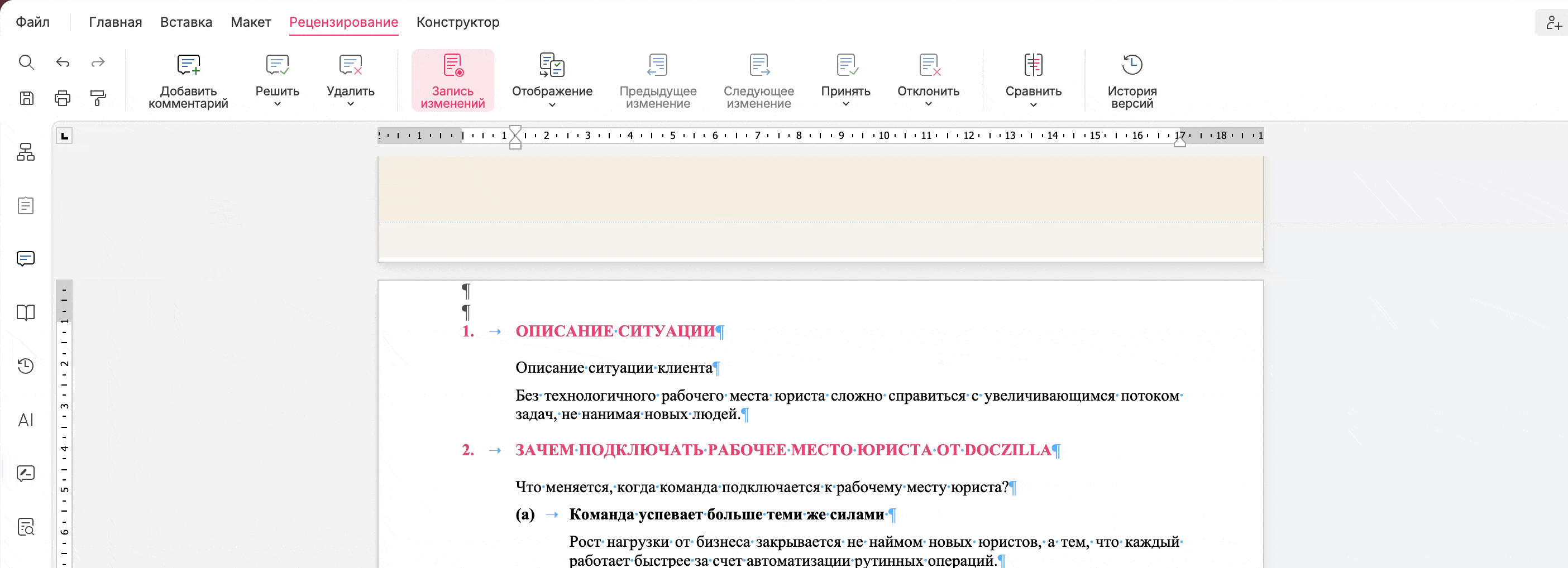Expand the Отображение dropdown arrow
Screen dimensions: 1568x568
click(x=552, y=104)
